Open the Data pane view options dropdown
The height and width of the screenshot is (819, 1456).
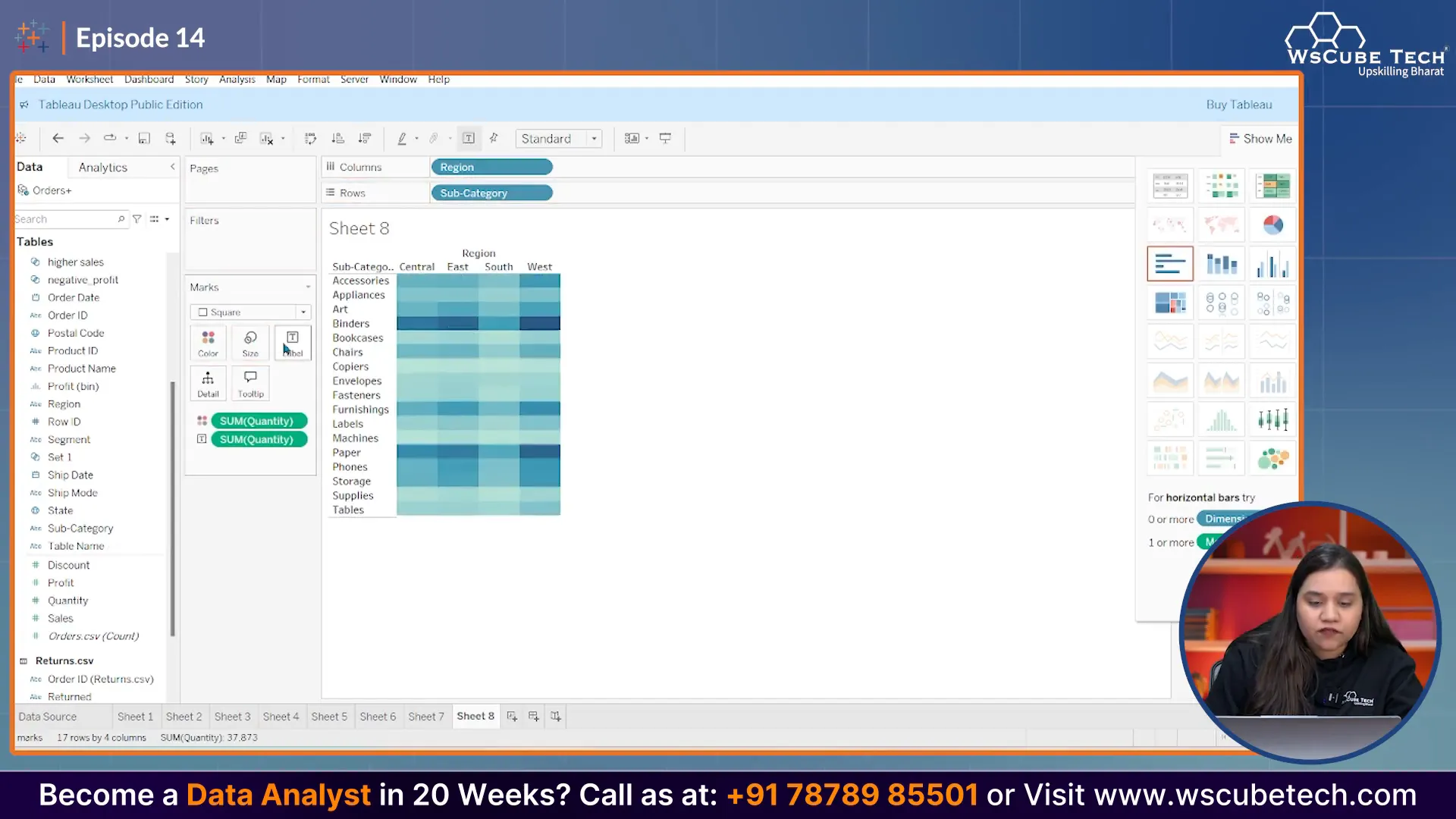pyautogui.click(x=159, y=219)
